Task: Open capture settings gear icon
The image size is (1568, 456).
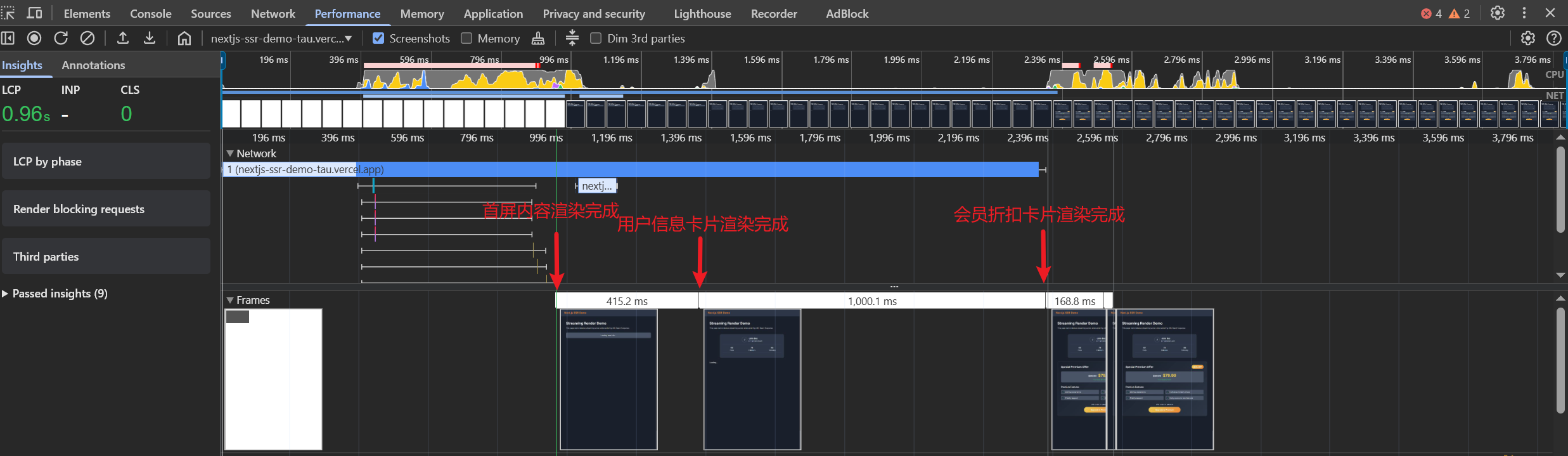Action: coord(1528,38)
